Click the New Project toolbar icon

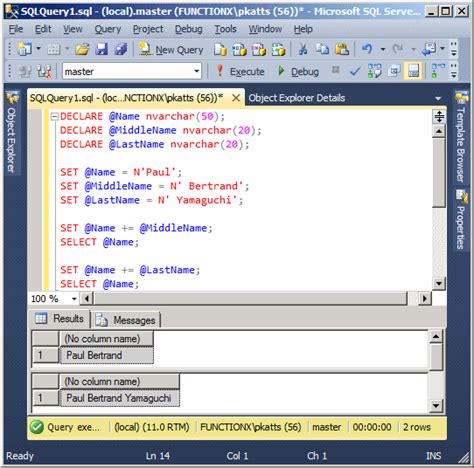pos(24,49)
